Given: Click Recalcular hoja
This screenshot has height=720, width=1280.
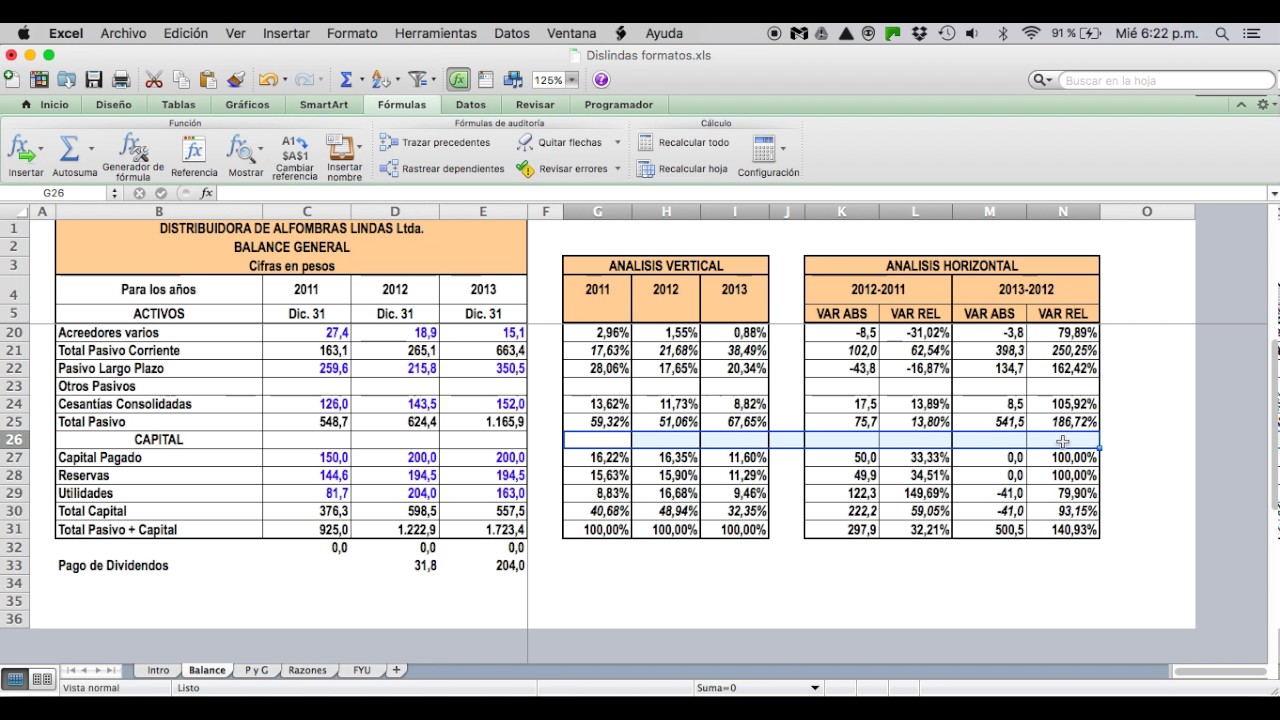Looking at the screenshot, I should [x=682, y=169].
